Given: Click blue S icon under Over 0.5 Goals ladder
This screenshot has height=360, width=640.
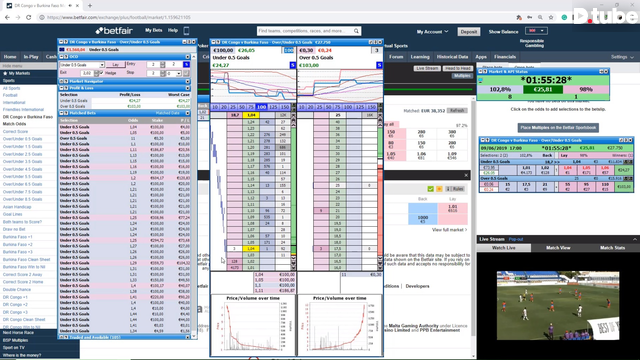Looking at the screenshot, I should 379,65.
